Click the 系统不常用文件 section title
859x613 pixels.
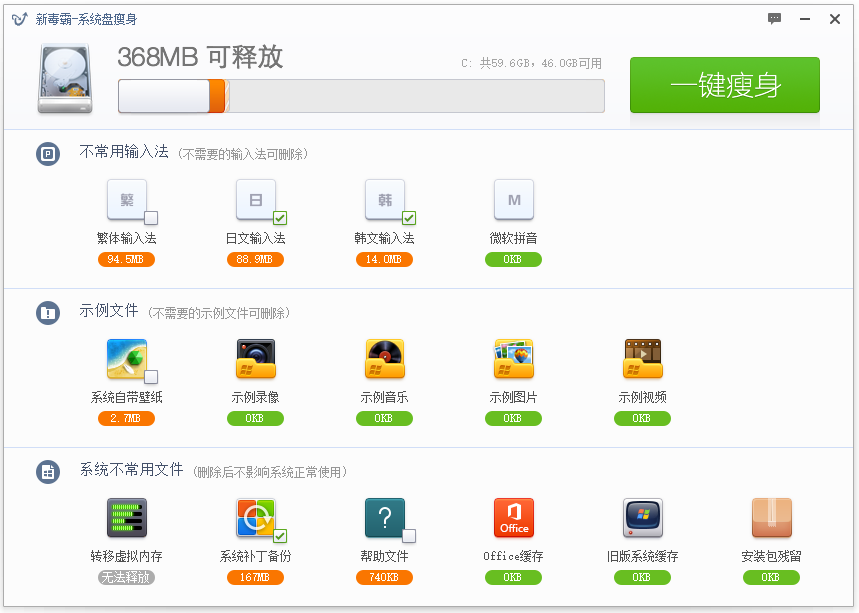point(131,469)
